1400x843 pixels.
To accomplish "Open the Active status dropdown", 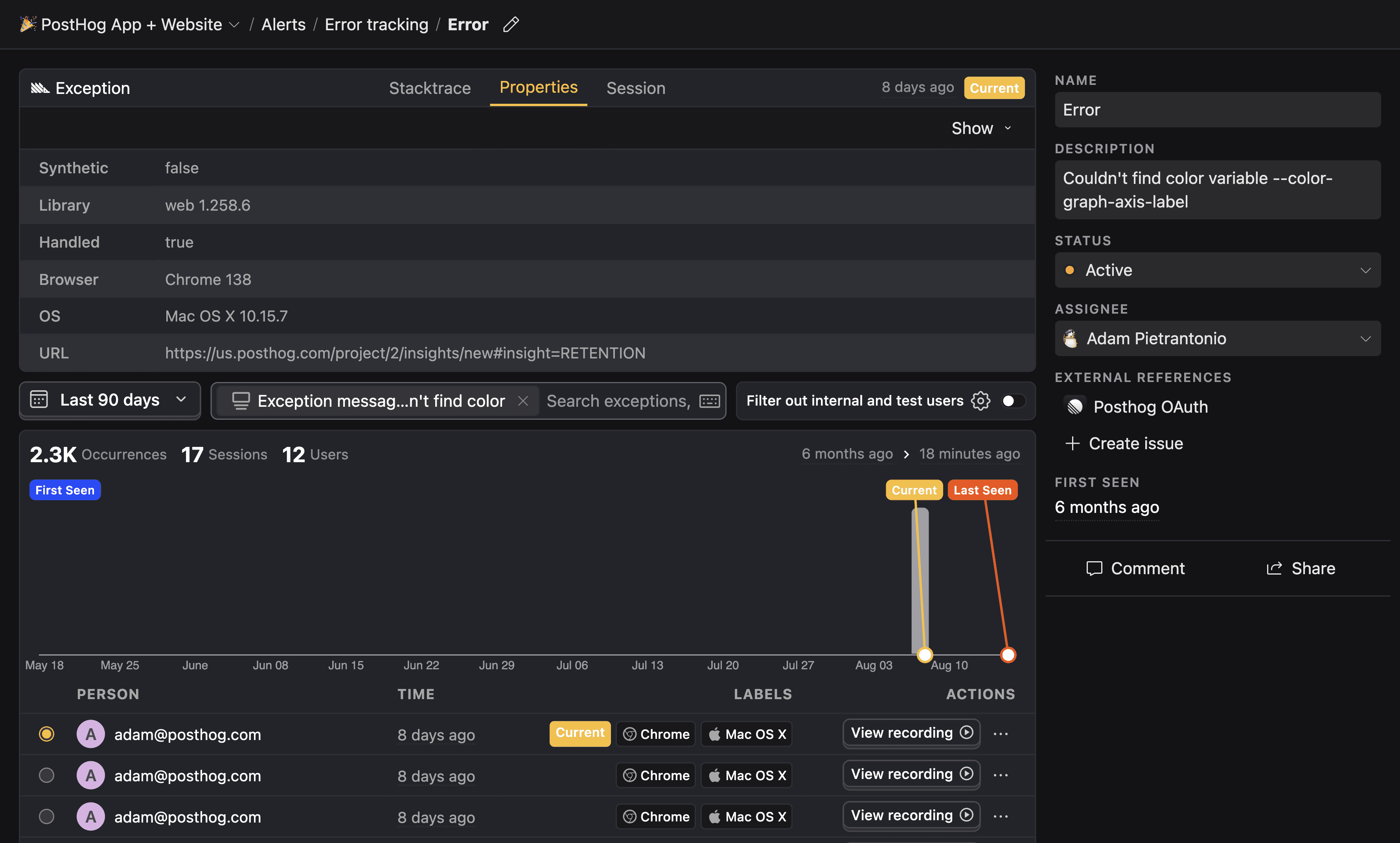I will [x=1217, y=270].
